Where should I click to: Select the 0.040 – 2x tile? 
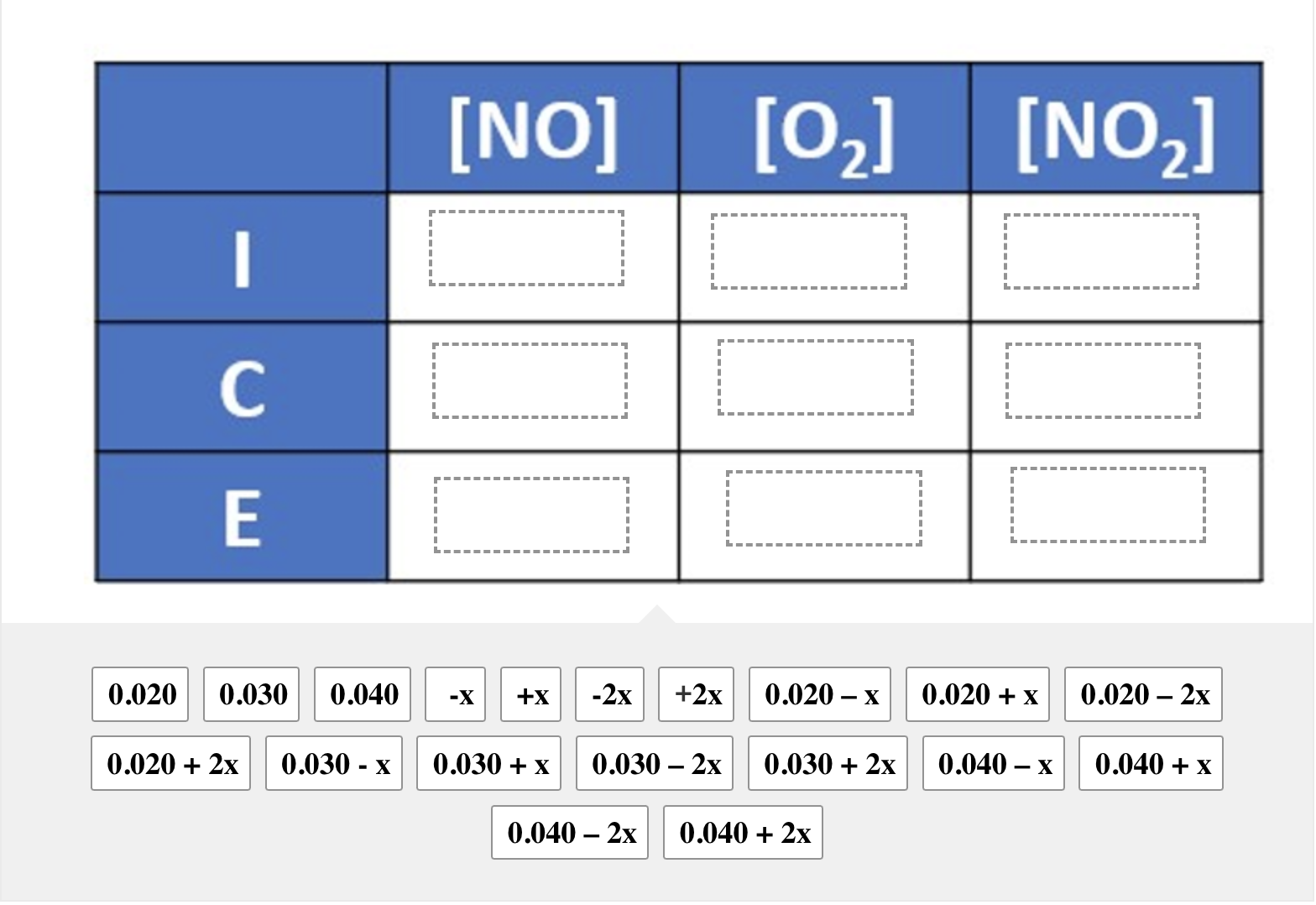pos(570,832)
